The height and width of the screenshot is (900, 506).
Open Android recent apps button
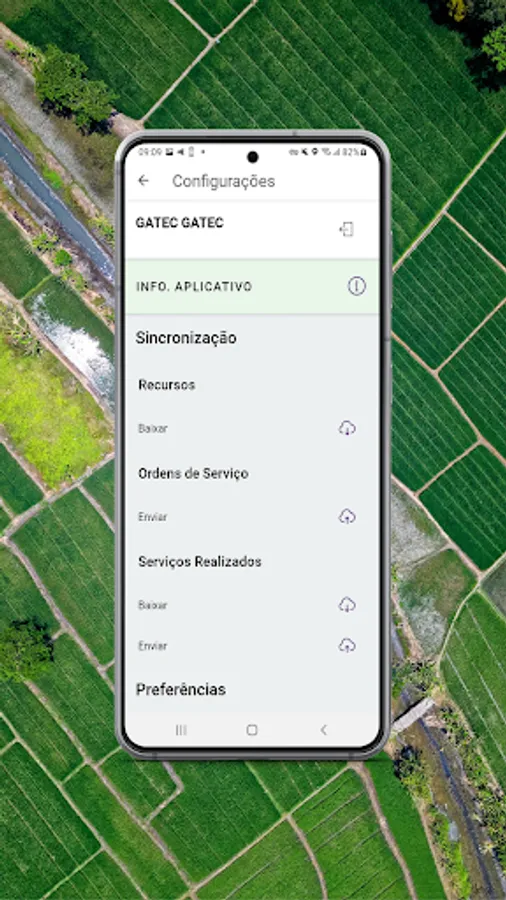(x=181, y=730)
